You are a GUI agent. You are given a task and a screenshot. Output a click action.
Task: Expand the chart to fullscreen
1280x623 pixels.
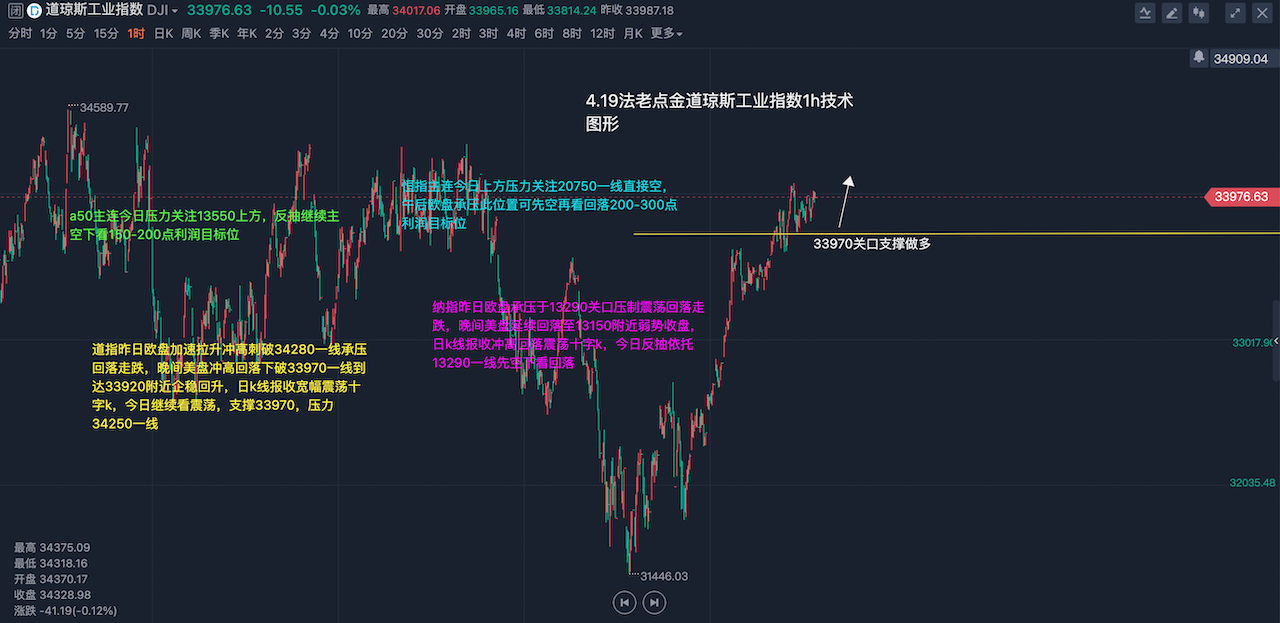[1236, 13]
